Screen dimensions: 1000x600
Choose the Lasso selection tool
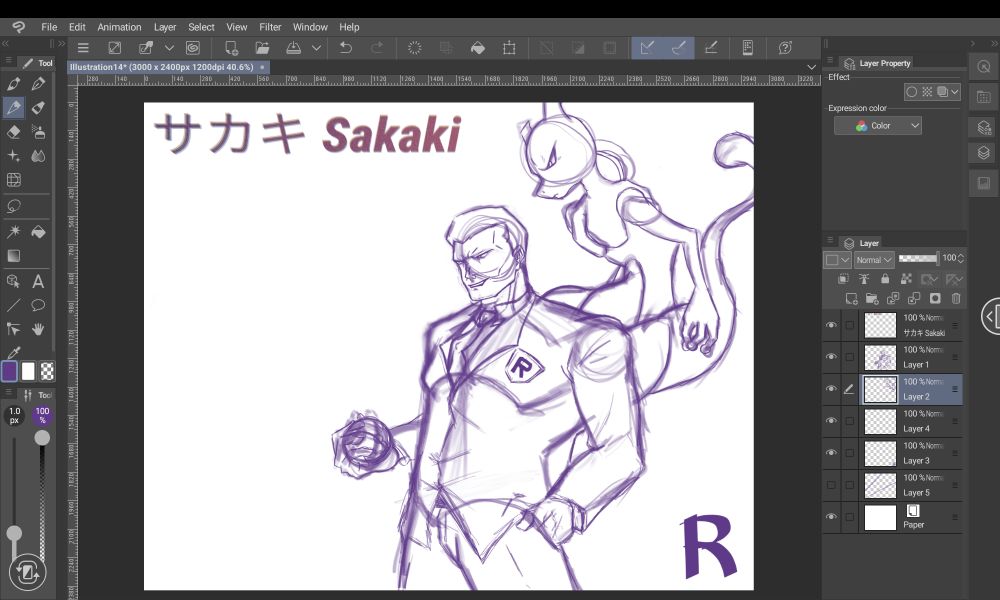pyautogui.click(x=14, y=206)
